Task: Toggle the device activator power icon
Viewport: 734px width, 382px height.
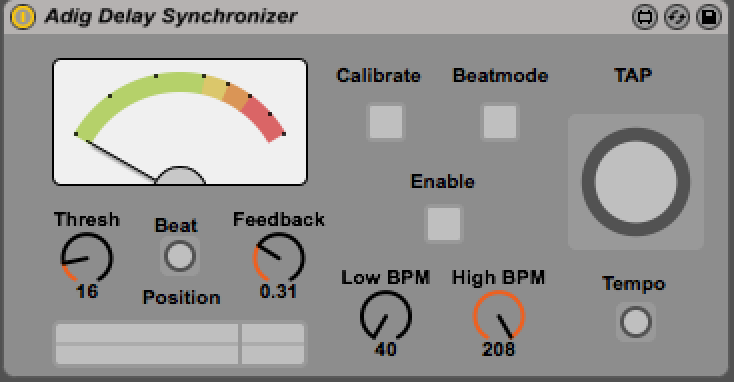Action: [x=22, y=17]
